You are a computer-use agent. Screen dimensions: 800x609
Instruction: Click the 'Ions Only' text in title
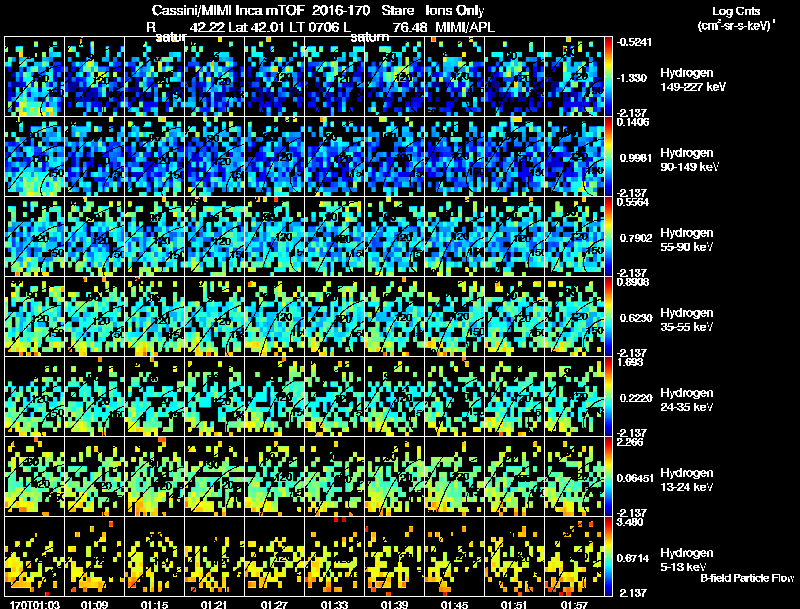[x=454, y=10]
